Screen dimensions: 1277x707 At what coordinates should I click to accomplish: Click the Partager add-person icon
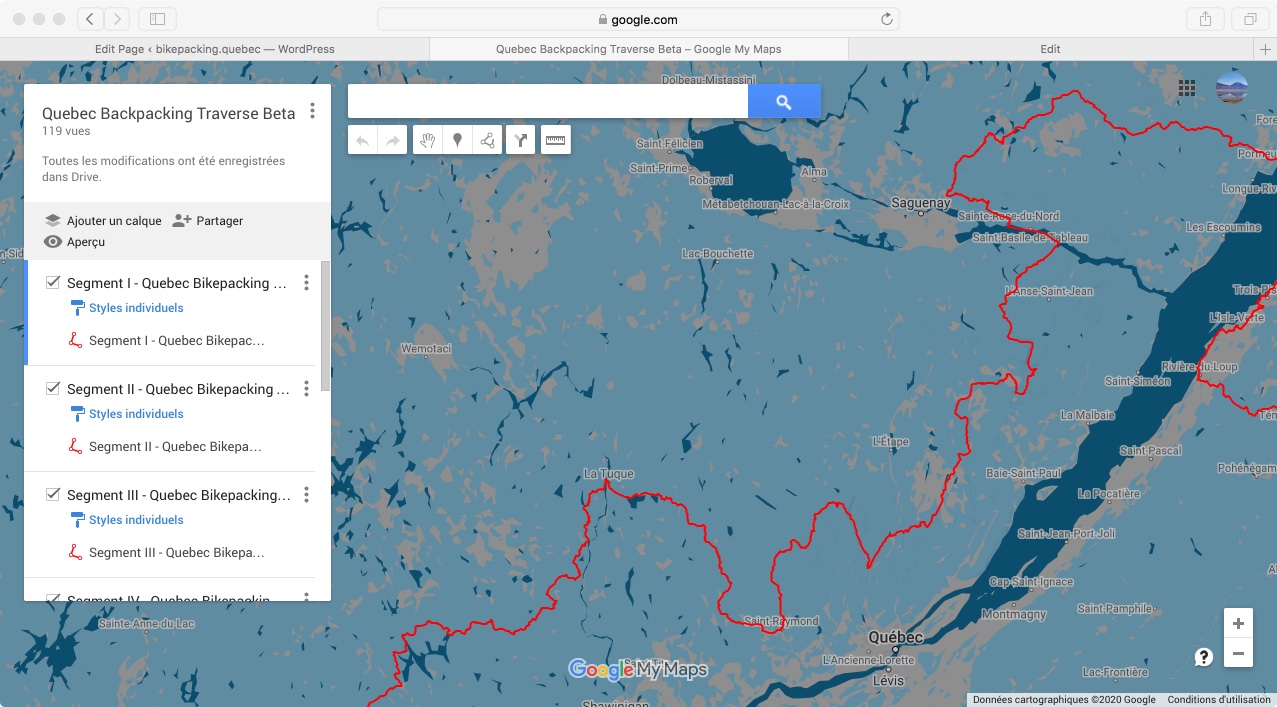pyautogui.click(x=181, y=221)
